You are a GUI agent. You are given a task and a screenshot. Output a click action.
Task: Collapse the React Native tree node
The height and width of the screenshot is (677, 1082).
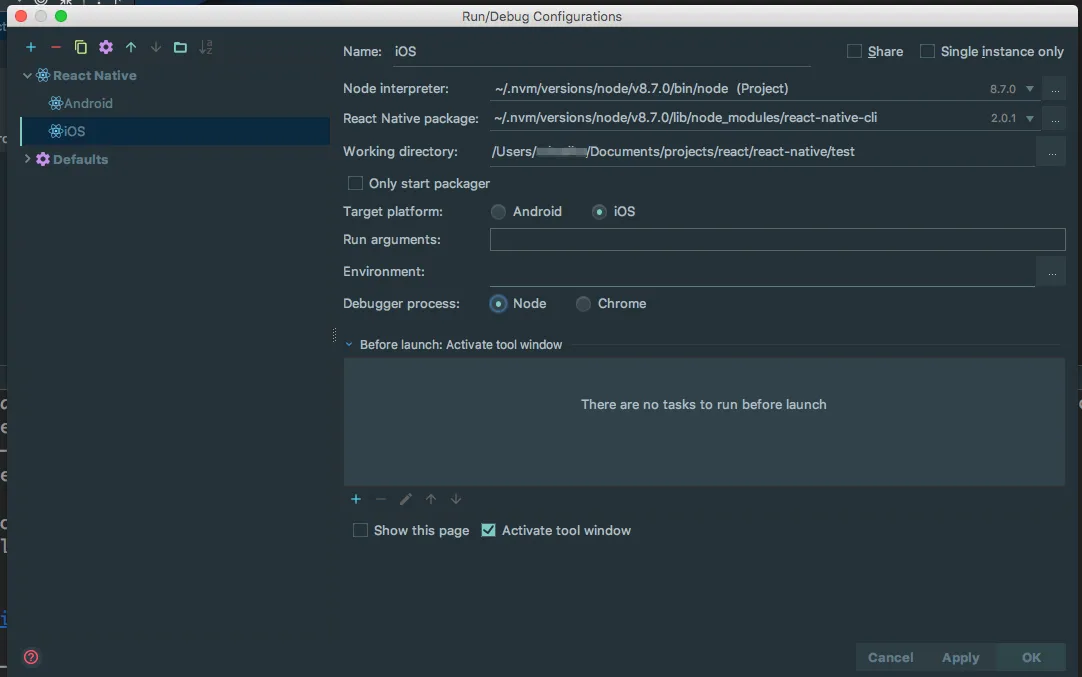pyautogui.click(x=27, y=75)
